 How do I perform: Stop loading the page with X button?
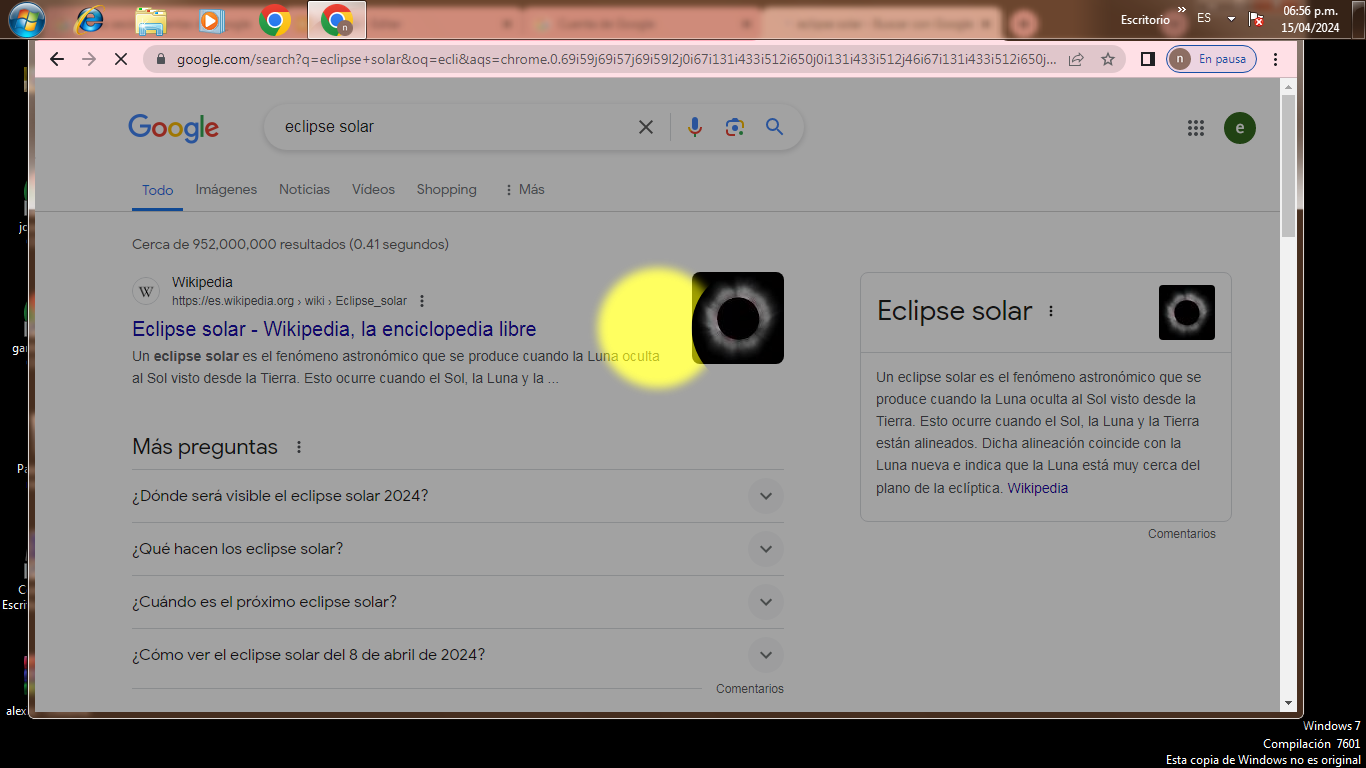pyautogui.click(x=120, y=59)
